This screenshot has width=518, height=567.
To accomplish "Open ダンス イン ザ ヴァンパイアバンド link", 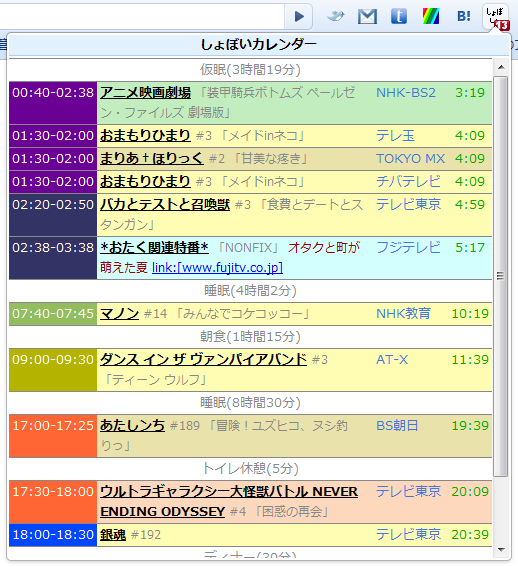I will 203,359.
